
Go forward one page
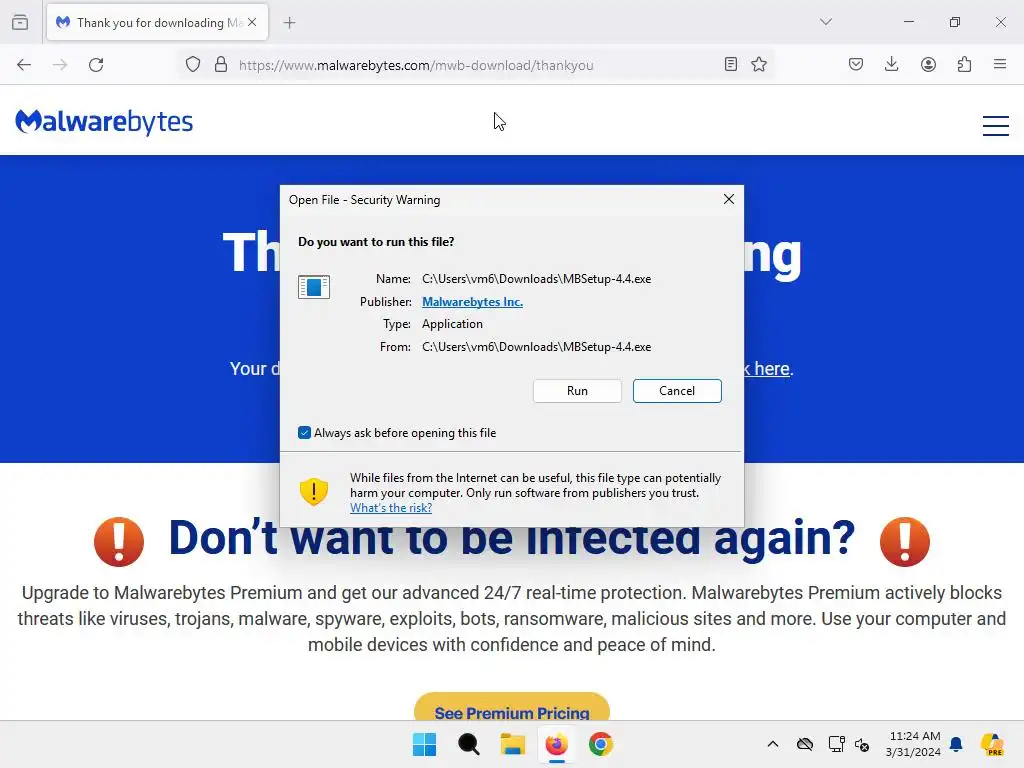(60, 65)
